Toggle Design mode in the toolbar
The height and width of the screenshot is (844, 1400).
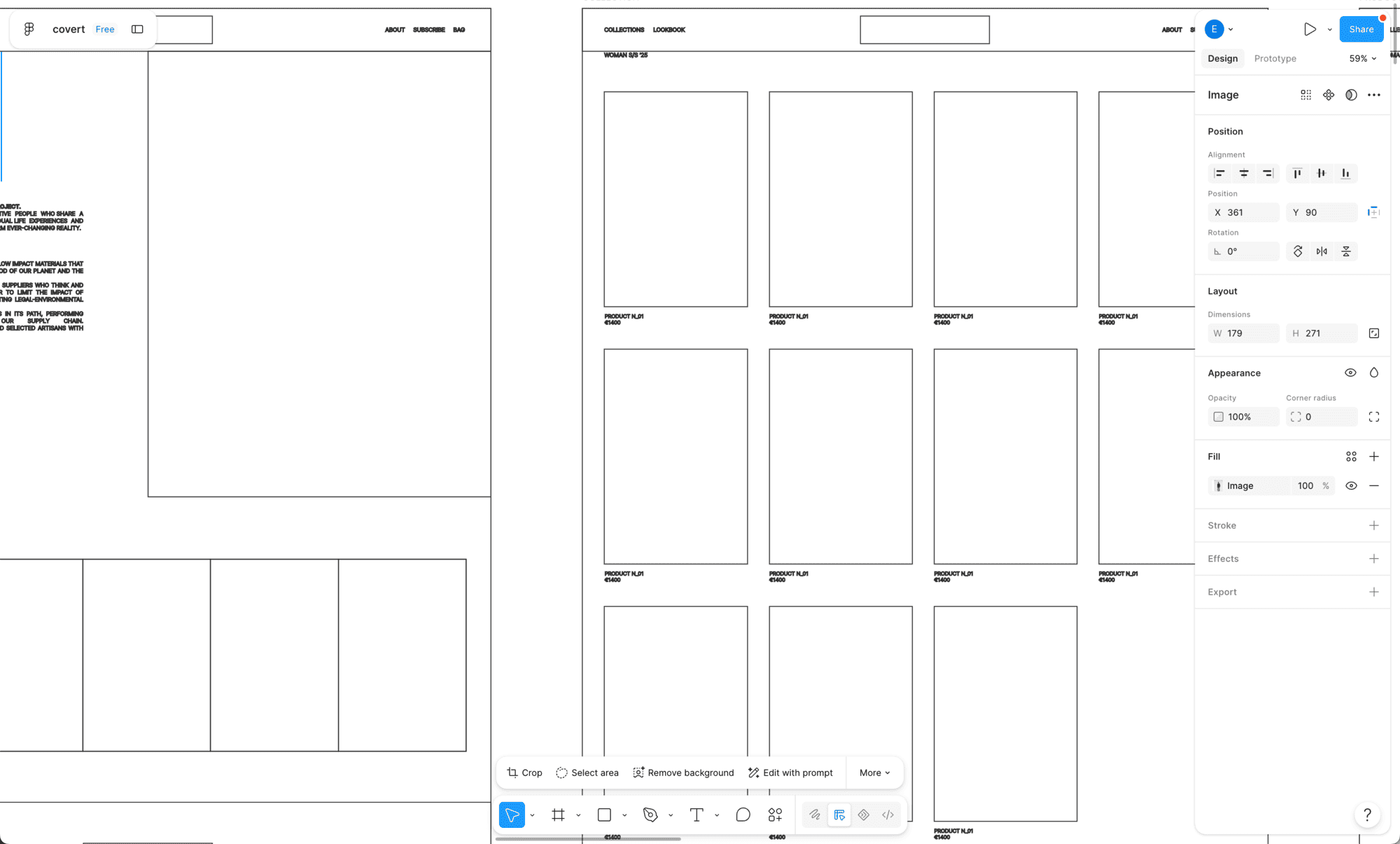click(x=839, y=815)
